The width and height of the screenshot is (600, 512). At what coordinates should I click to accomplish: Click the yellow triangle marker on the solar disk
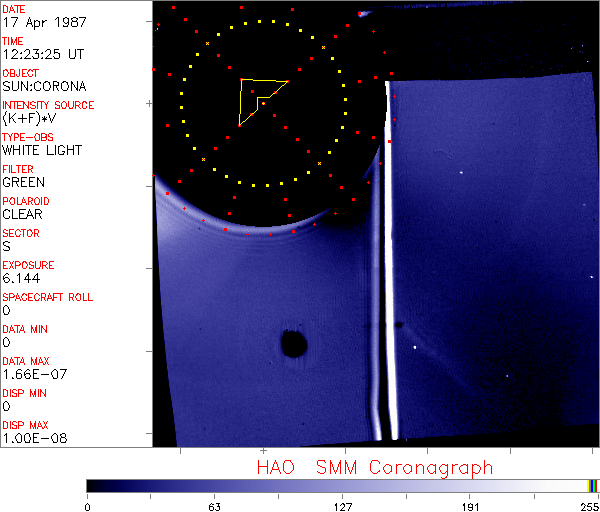click(x=258, y=98)
